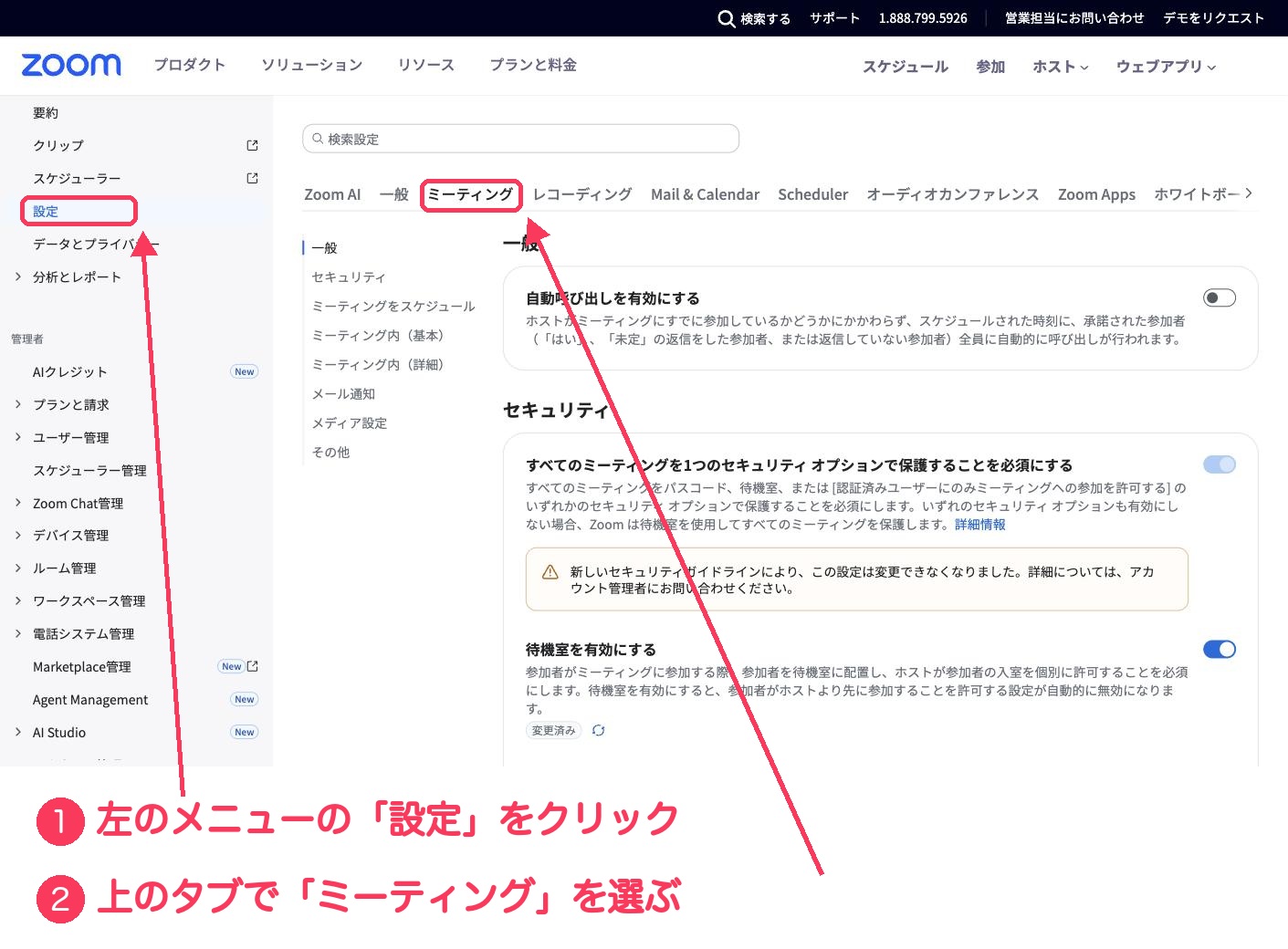Click 営業担当にお問い合わせ link
1288x949 pixels.
[x=1074, y=18]
